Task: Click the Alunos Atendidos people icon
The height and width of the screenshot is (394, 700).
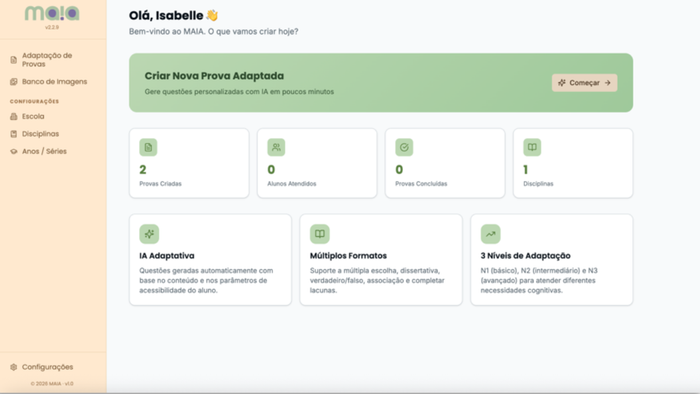Action: point(276,147)
